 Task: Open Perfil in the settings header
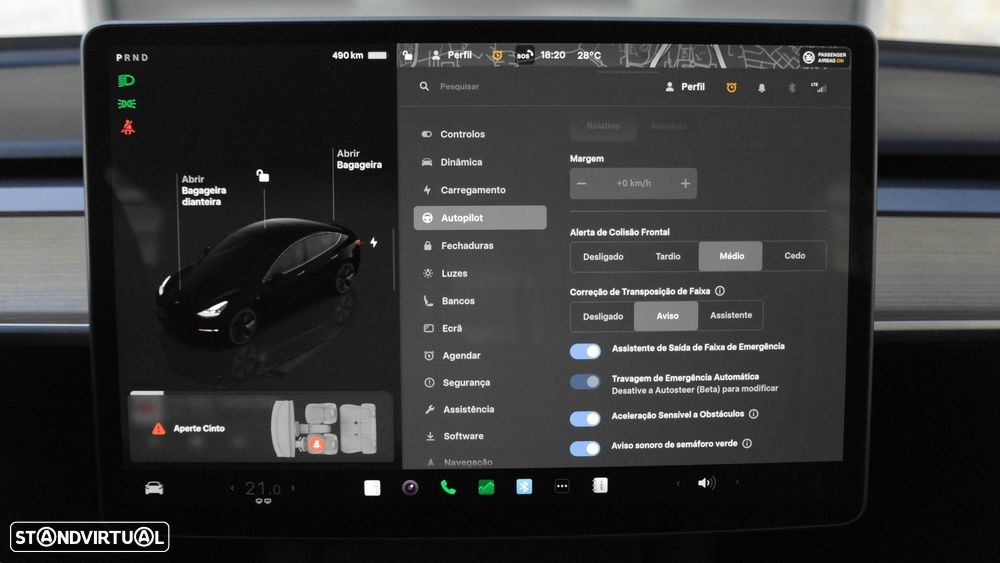click(685, 87)
